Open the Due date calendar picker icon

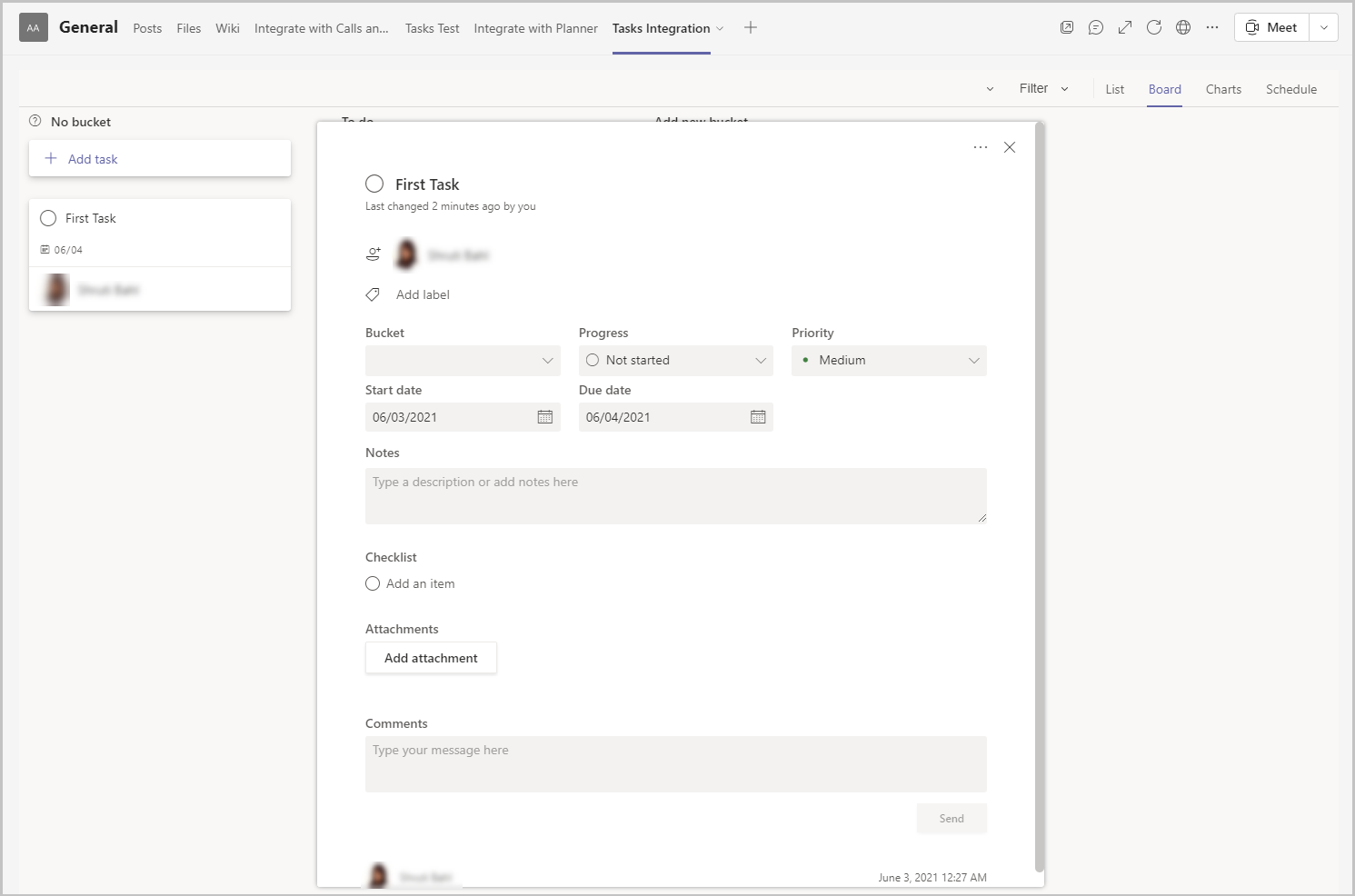[758, 417]
